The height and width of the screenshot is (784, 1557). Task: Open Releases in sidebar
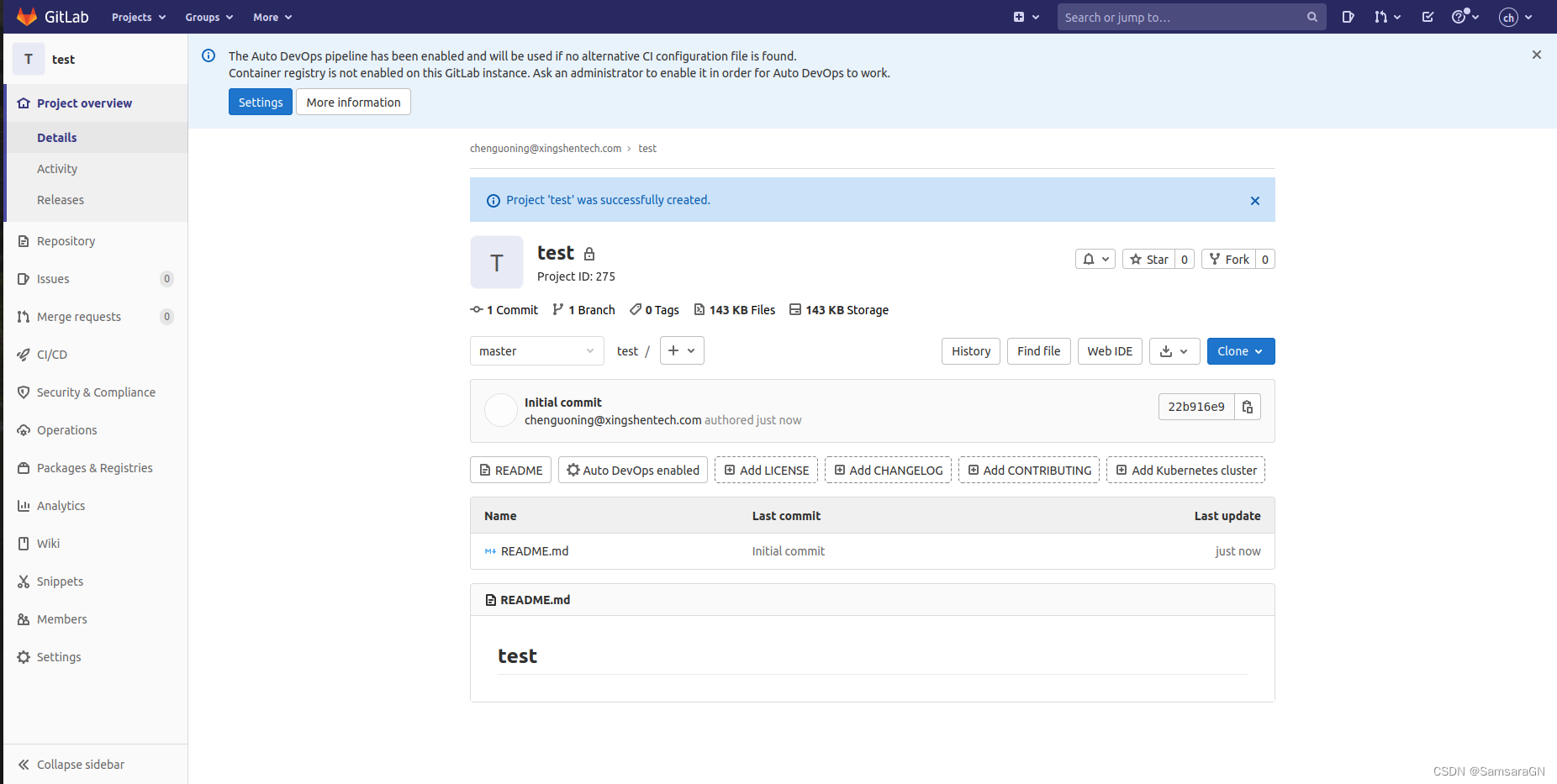[96, 200]
